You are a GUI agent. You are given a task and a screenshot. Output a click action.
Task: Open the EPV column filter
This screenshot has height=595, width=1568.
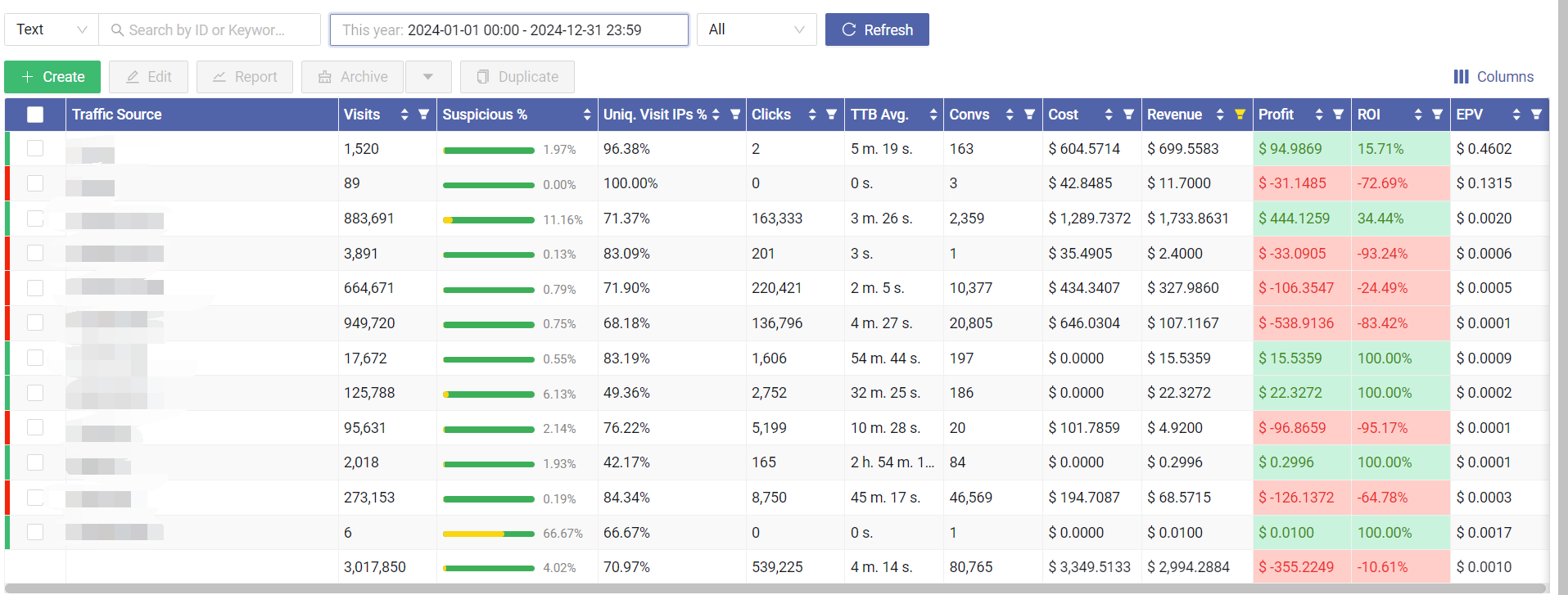point(1536,115)
